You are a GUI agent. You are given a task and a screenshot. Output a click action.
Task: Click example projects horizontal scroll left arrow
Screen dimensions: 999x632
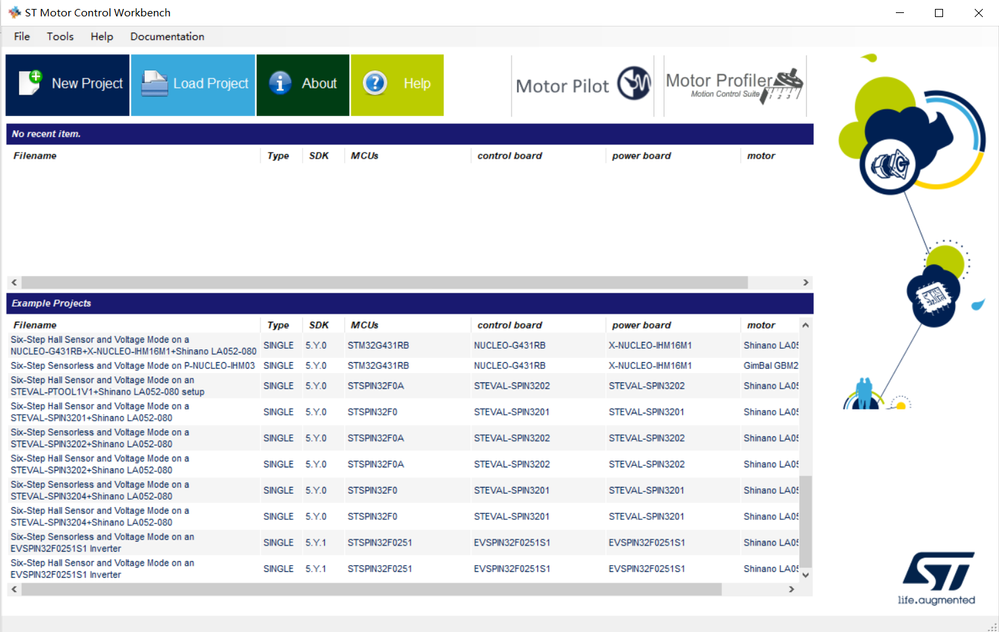[14, 589]
